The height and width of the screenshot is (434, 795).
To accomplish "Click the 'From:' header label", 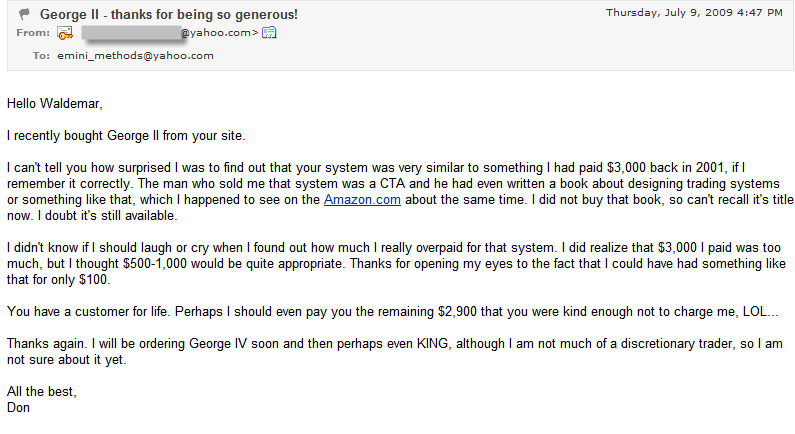I will [33, 33].
